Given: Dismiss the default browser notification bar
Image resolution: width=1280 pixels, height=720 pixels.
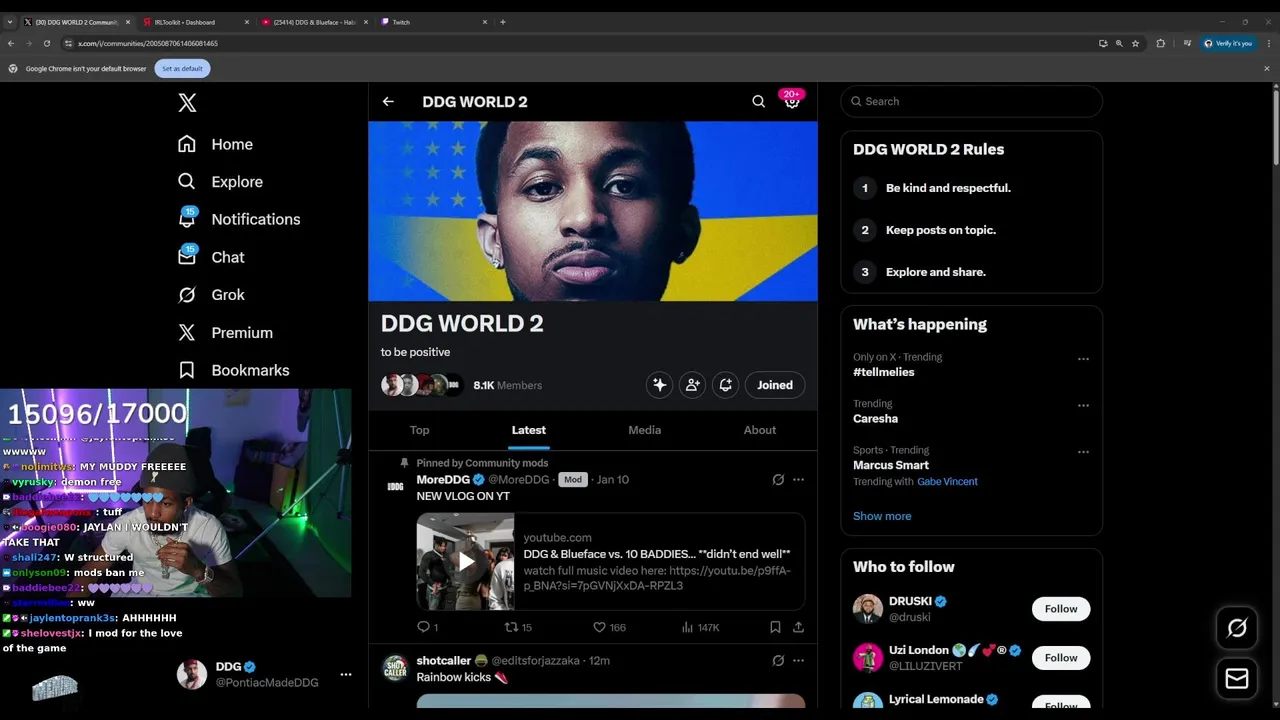Looking at the screenshot, I should pos(1266,69).
